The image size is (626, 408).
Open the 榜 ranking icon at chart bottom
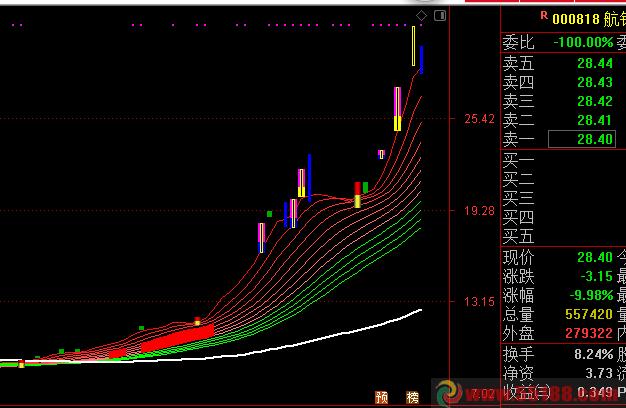410,395
